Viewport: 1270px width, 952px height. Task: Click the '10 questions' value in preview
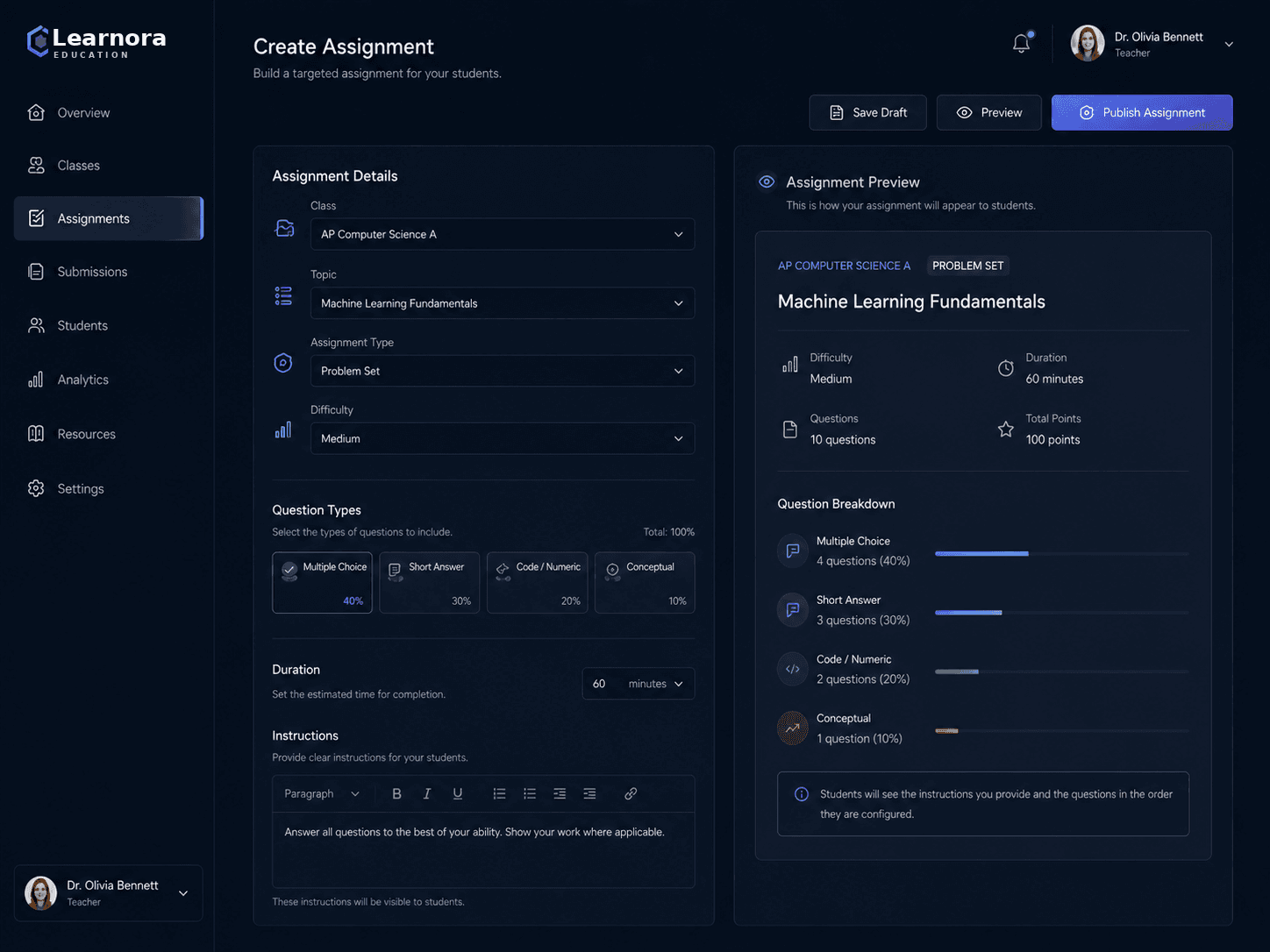pyautogui.click(x=843, y=440)
